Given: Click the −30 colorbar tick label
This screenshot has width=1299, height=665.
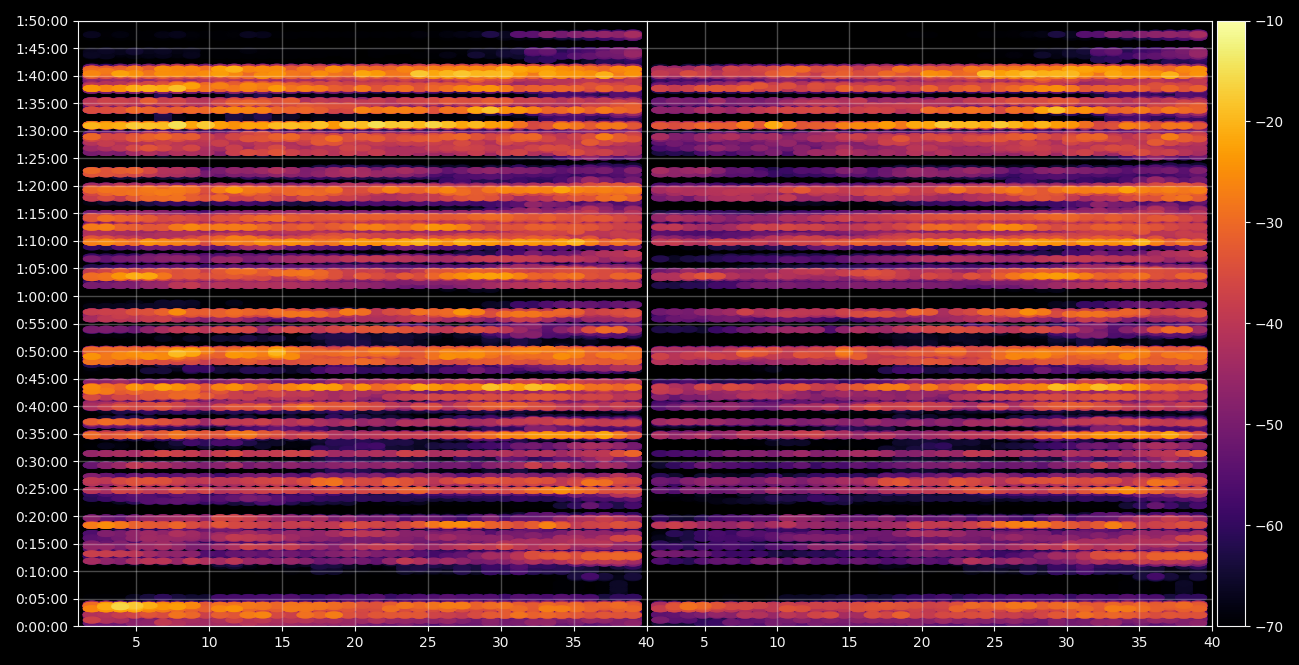Looking at the screenshot, I should click(x=1269, y=223).
